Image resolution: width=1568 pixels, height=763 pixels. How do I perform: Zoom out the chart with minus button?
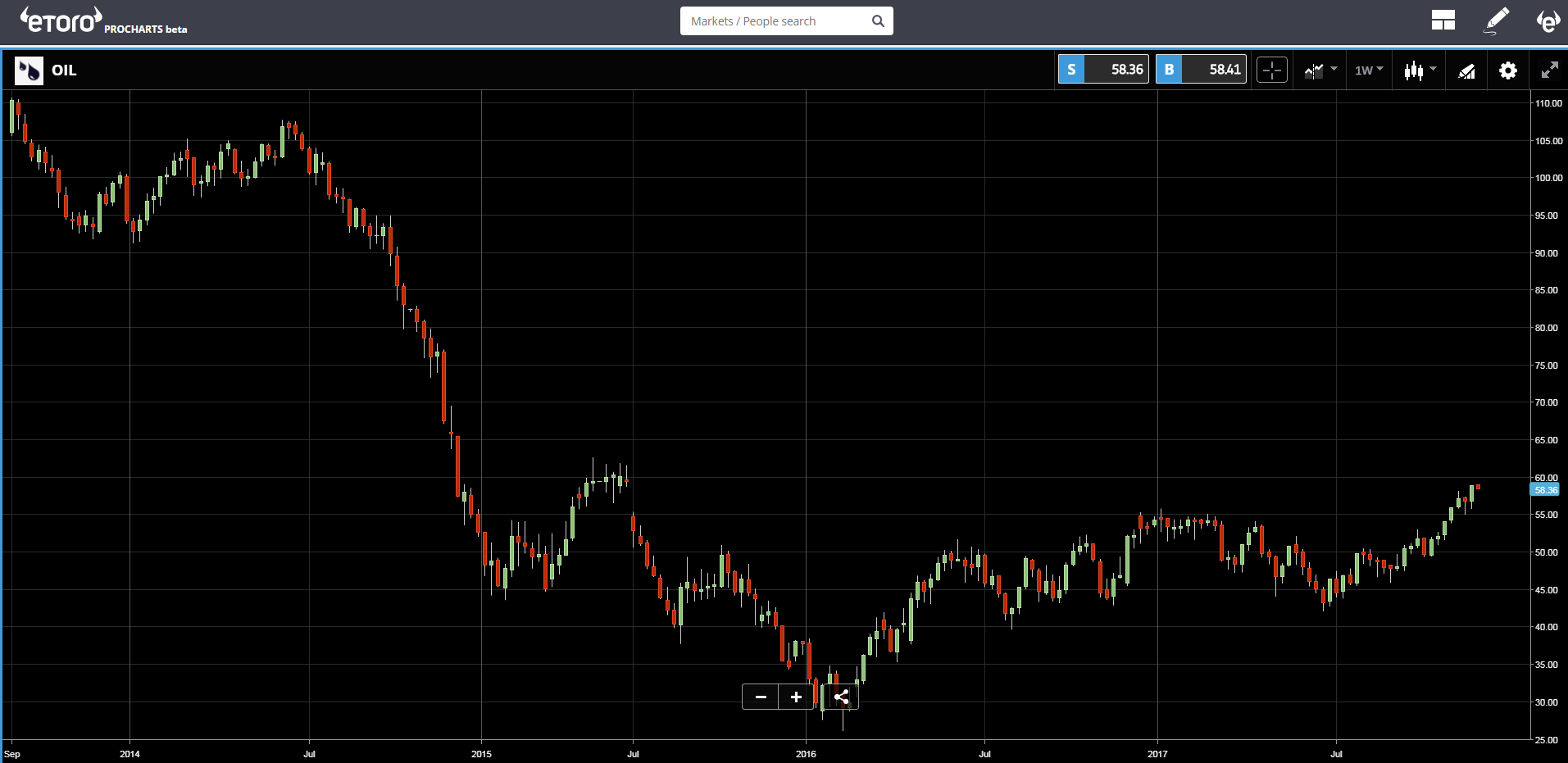(x=761, y=697)
